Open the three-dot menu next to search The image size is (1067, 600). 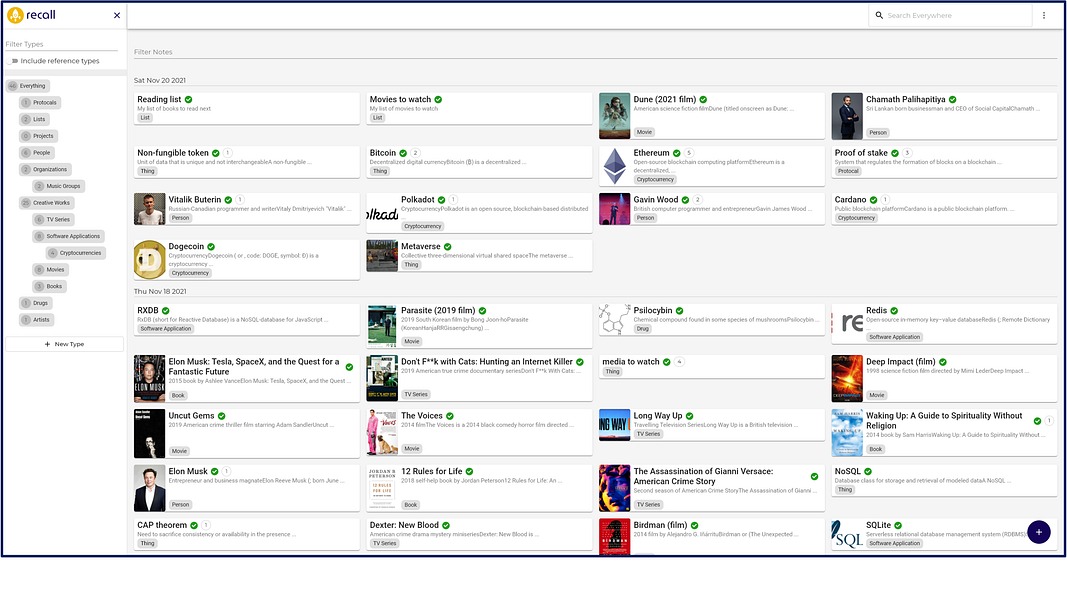(1044, 15)
